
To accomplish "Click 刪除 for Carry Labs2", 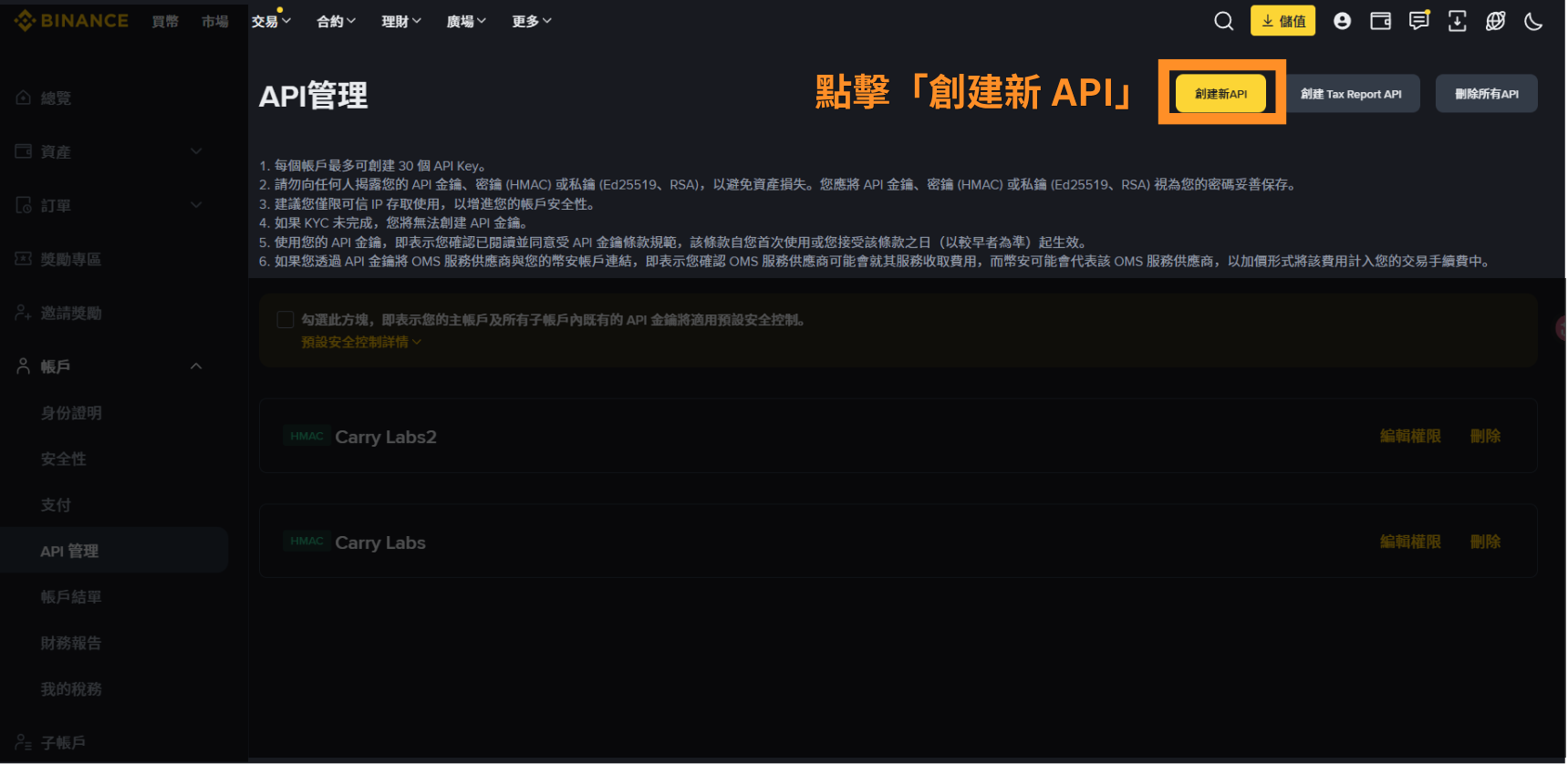I will coord(1485,436).
